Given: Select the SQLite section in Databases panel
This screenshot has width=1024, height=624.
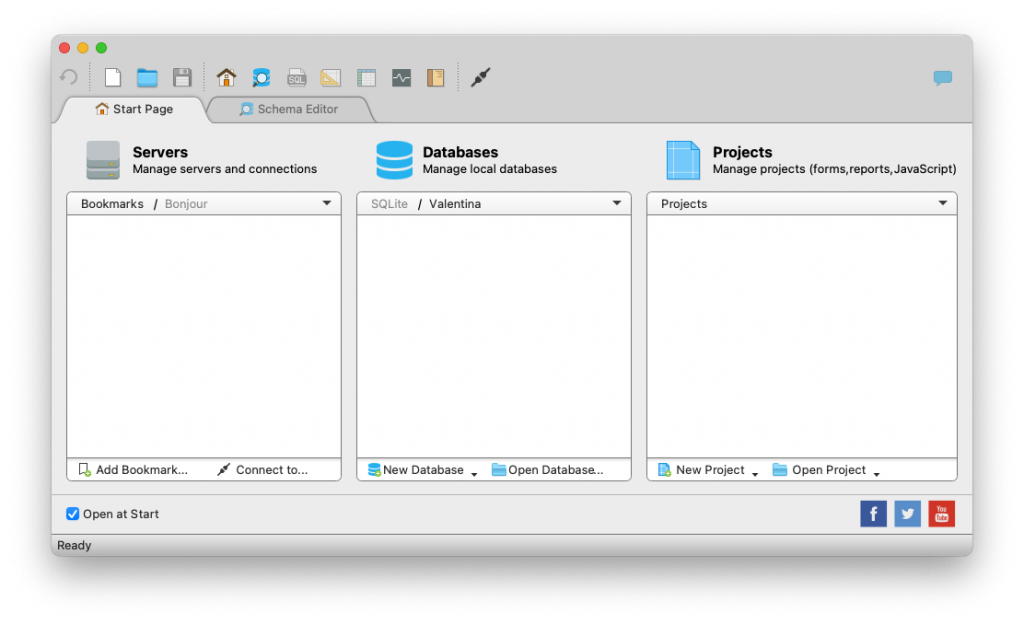Looking at the screenshot, I should [x=389, y=204].
